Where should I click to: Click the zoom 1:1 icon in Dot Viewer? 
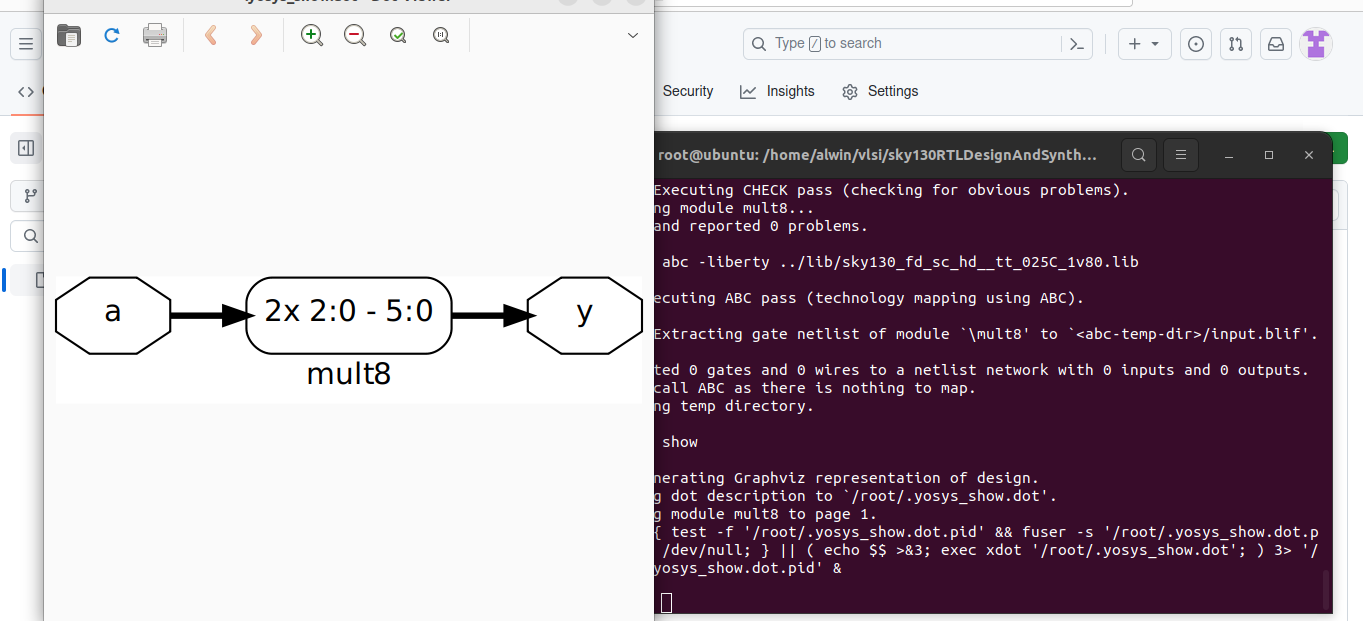pos(440,34)
